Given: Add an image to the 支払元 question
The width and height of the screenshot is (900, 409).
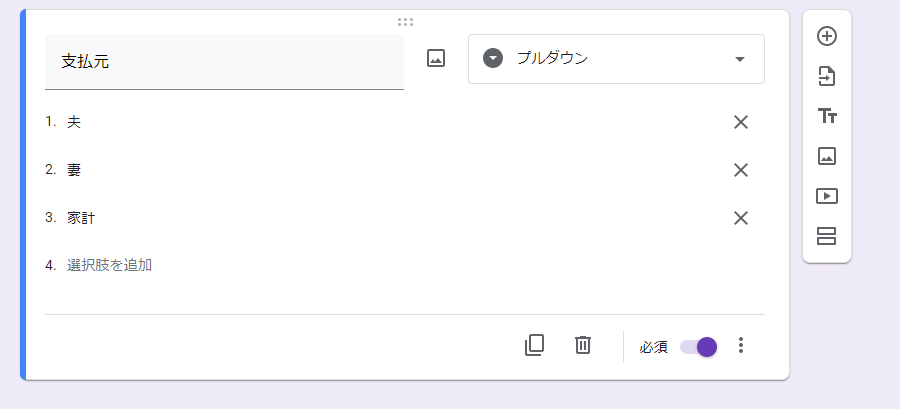Looking at the screenshot, I should click(436, 58).
